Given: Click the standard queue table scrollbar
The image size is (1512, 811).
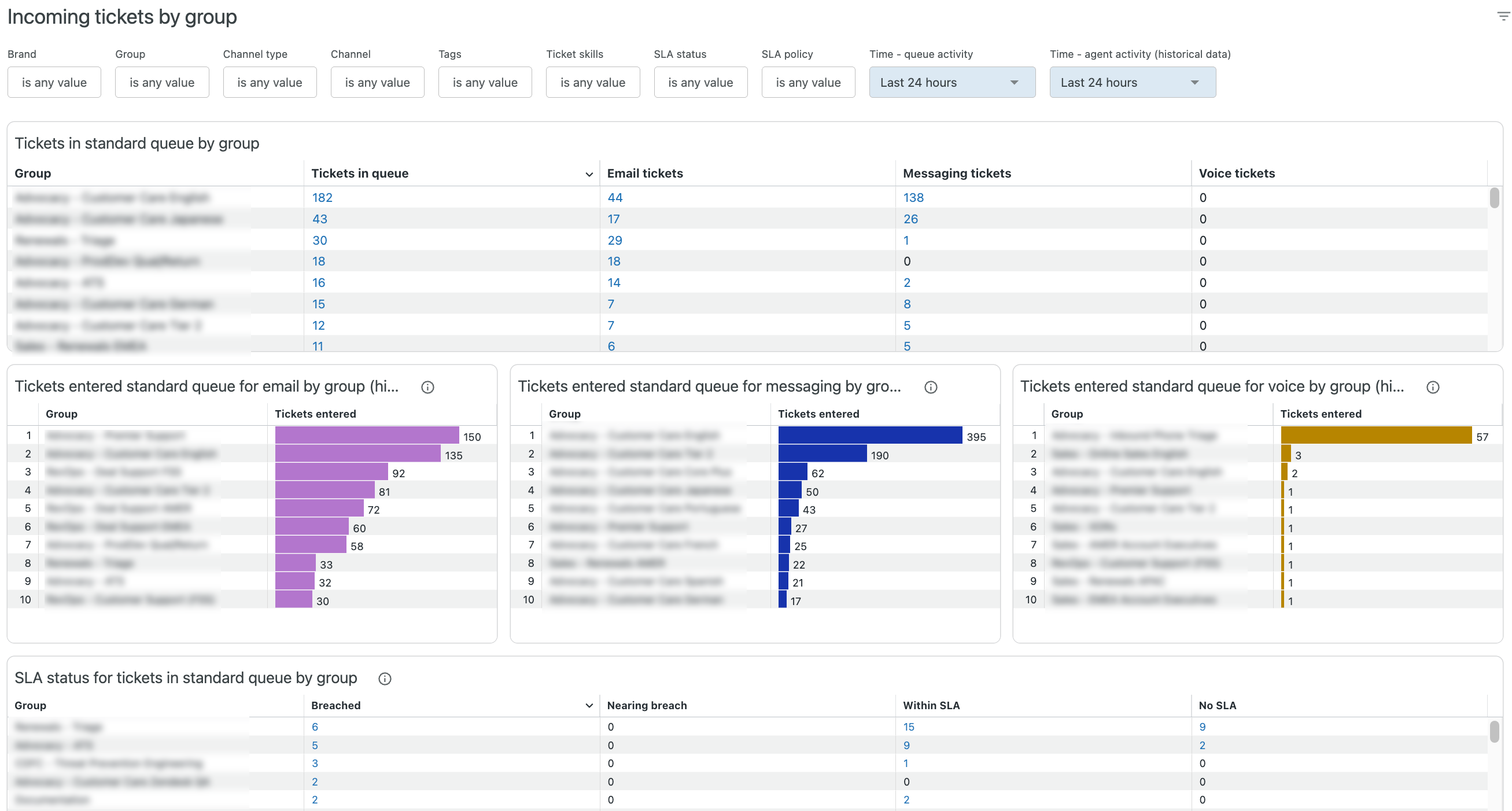Looking at the screenshot, I should (x=1494, y=198).
